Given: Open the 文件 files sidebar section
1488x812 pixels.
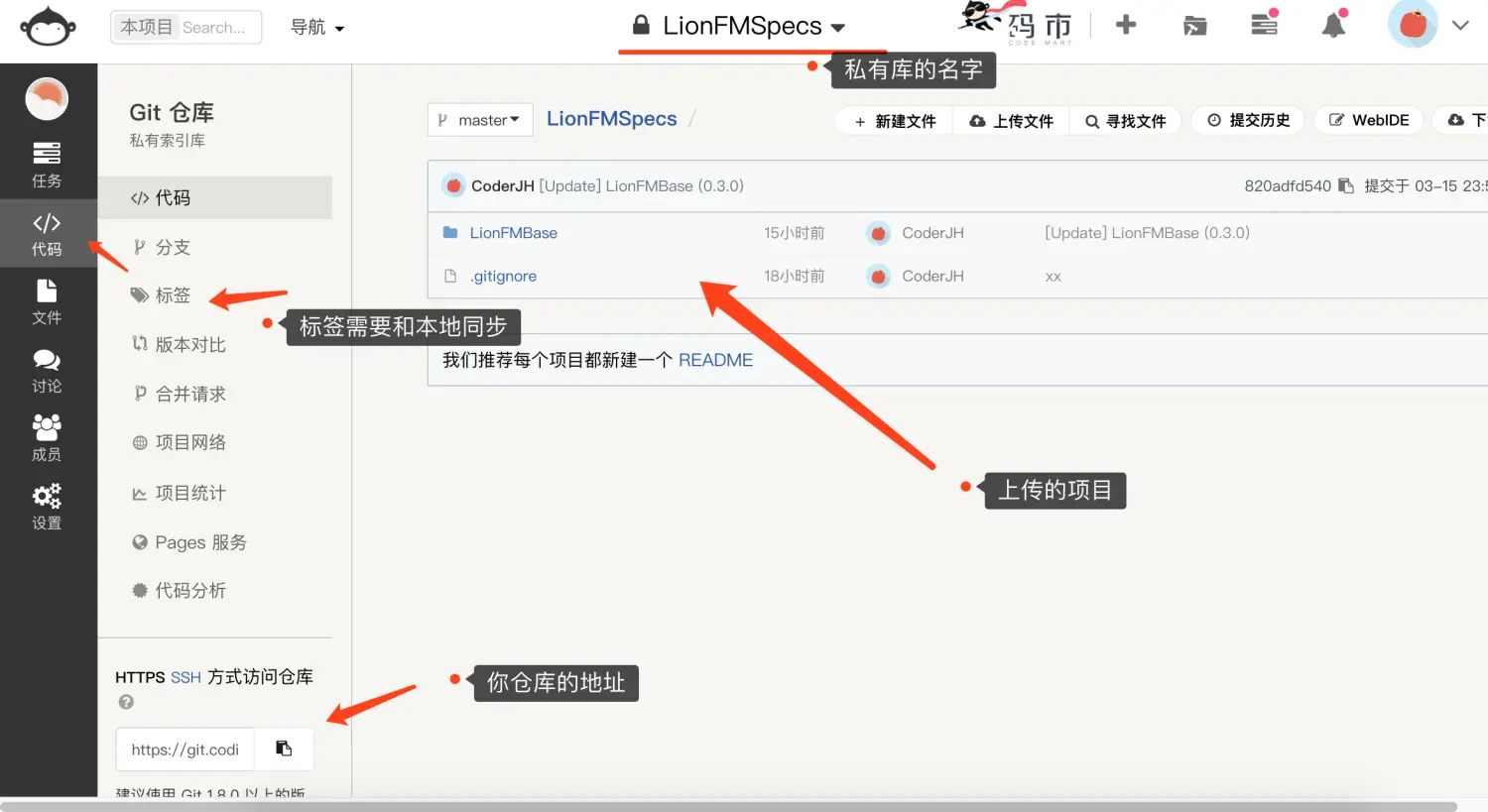Looking at the screenshot, I should coord(47,302).
